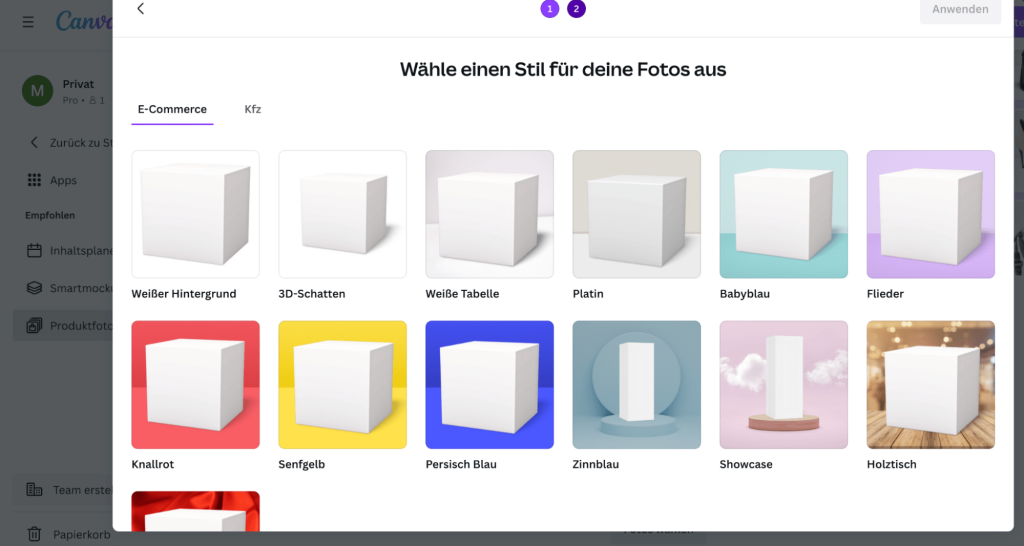Pick the Senfgelb yellow style
Image resolution: width=1024 pixels, height=546 pixels.
point(342,385)
